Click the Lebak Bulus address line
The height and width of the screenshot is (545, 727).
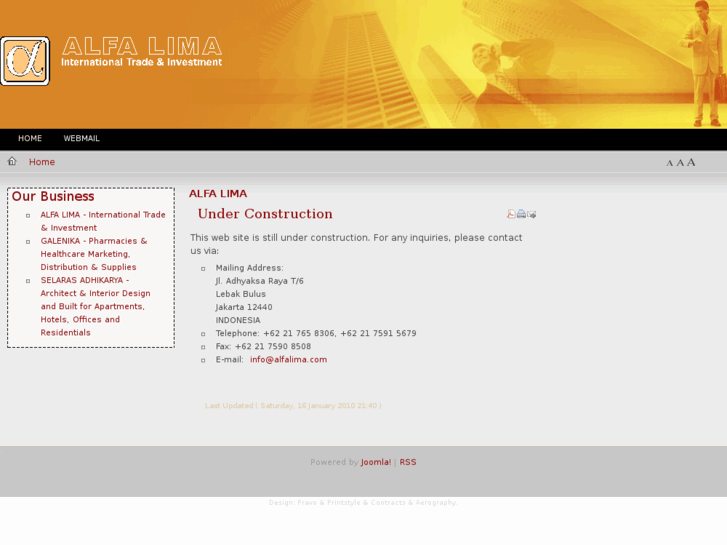241,294
